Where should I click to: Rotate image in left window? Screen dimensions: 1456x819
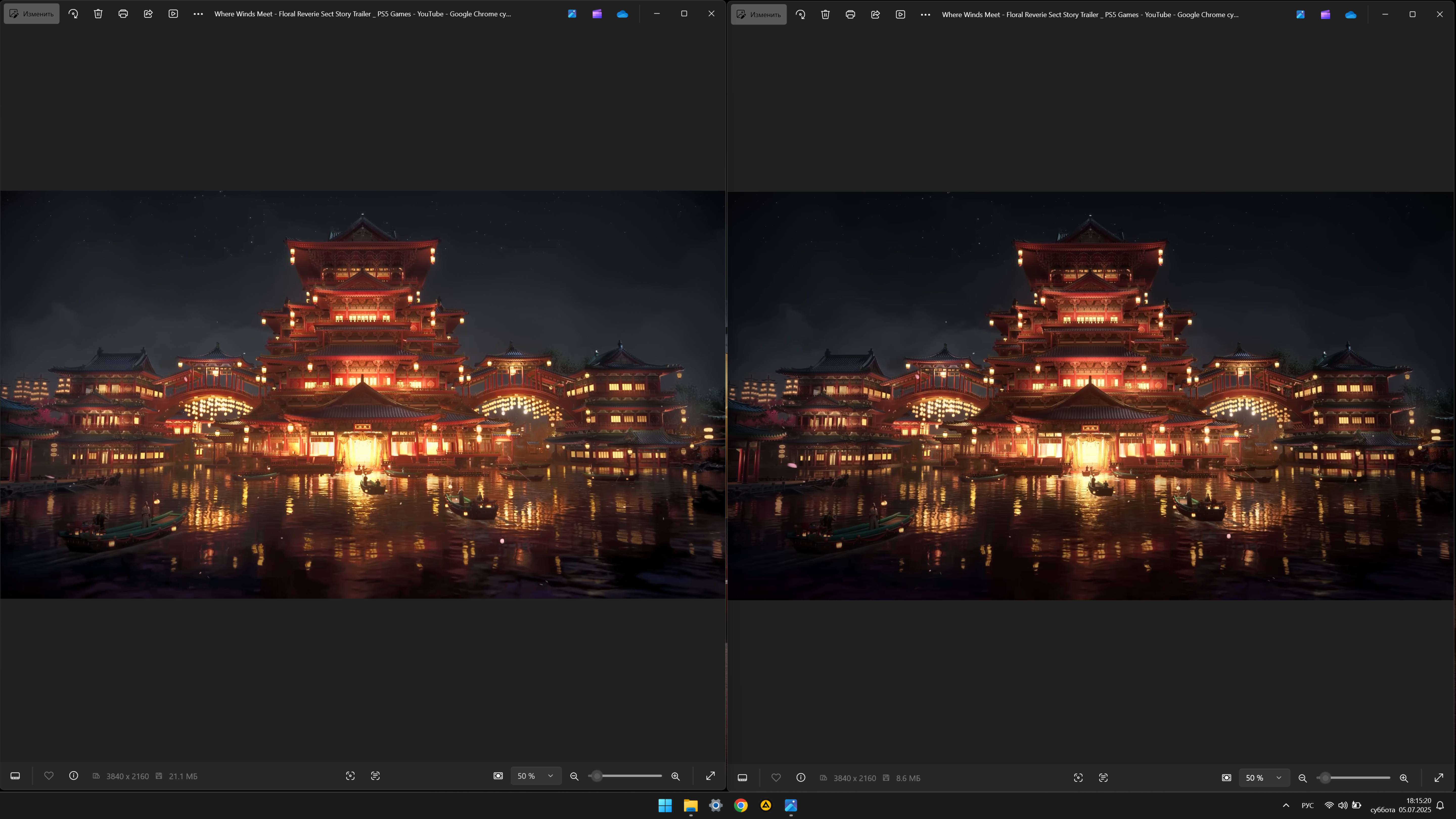tap(74, 14)
